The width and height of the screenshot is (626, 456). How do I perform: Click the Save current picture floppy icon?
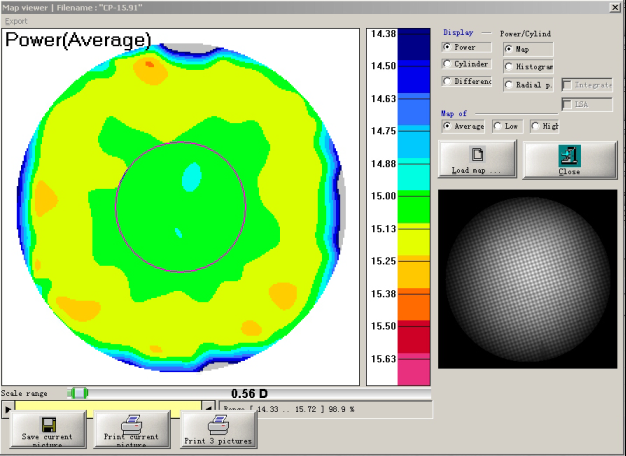(47, 424)
